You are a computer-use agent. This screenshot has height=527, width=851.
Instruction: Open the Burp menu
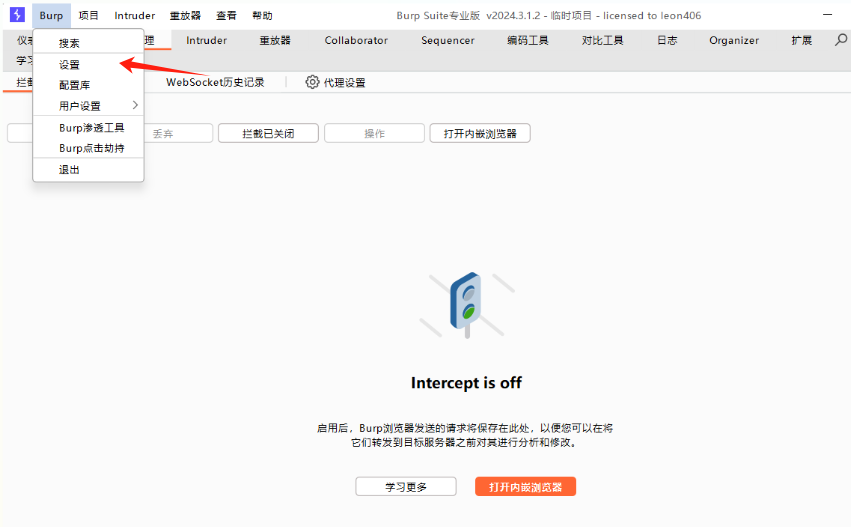click(51, 15)
